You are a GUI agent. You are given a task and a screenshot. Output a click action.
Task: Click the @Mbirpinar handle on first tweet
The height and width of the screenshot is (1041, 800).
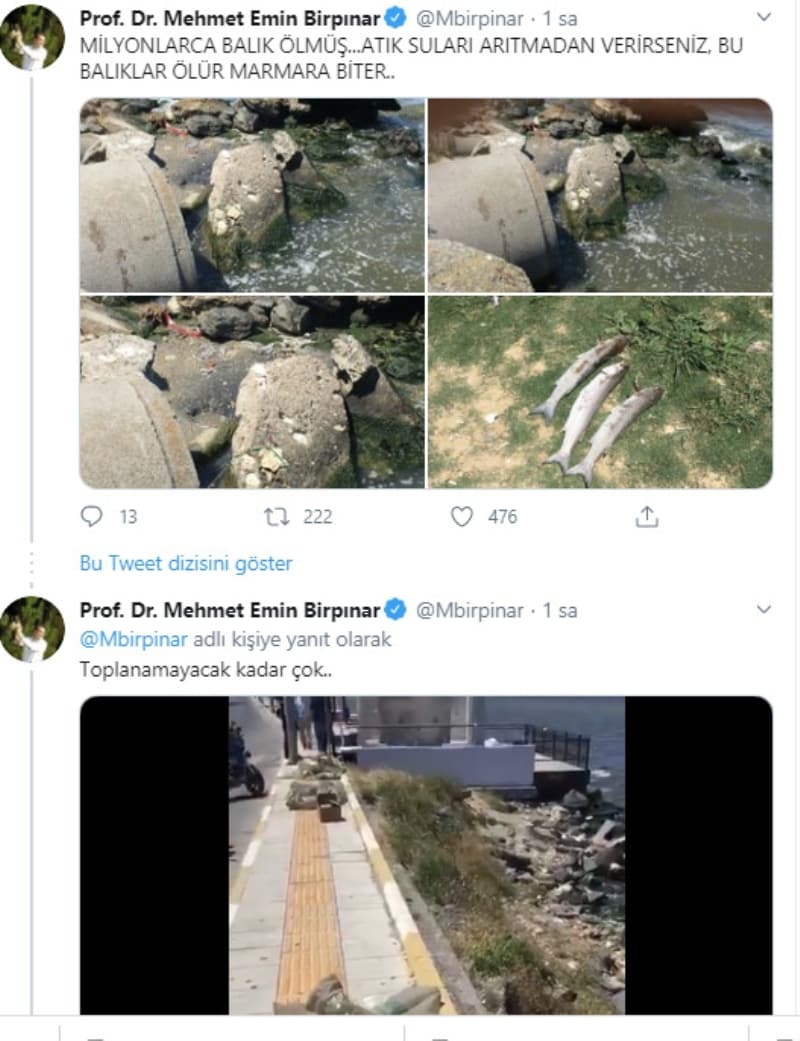pos(469,18)
